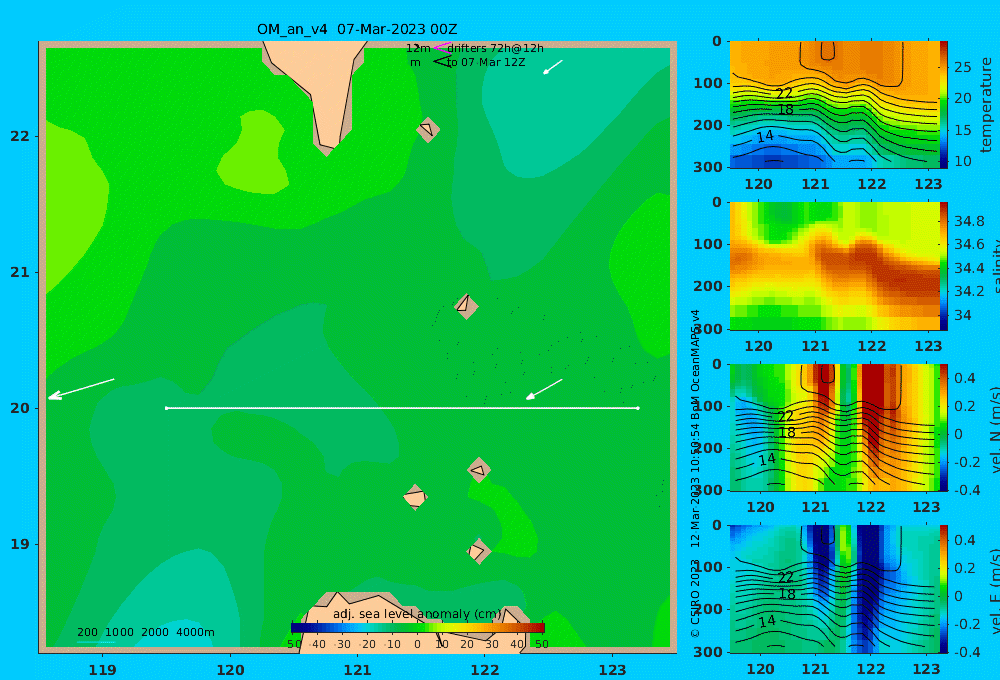Click latitude label 19 on the main map
The height and width of the screenshot is (680, 1000).
click(x=20, y=544)
